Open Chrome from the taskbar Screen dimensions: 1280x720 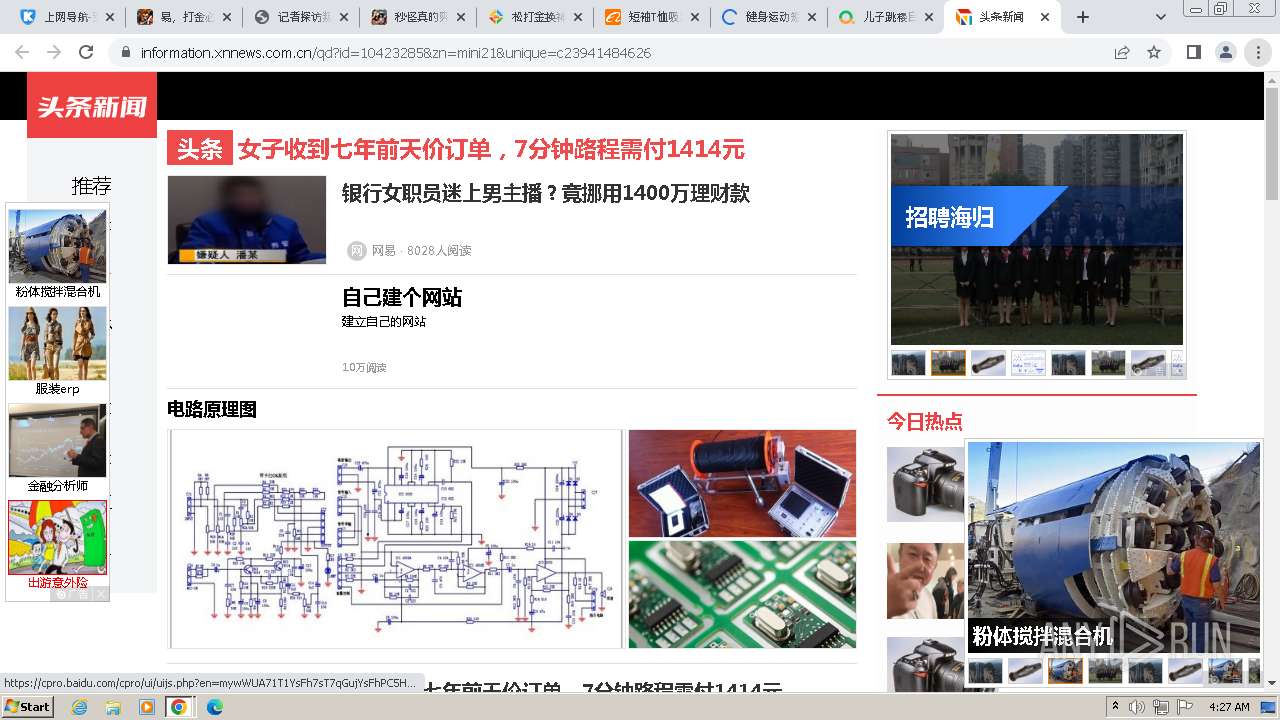pyautogui.click(x=179, y=707)
